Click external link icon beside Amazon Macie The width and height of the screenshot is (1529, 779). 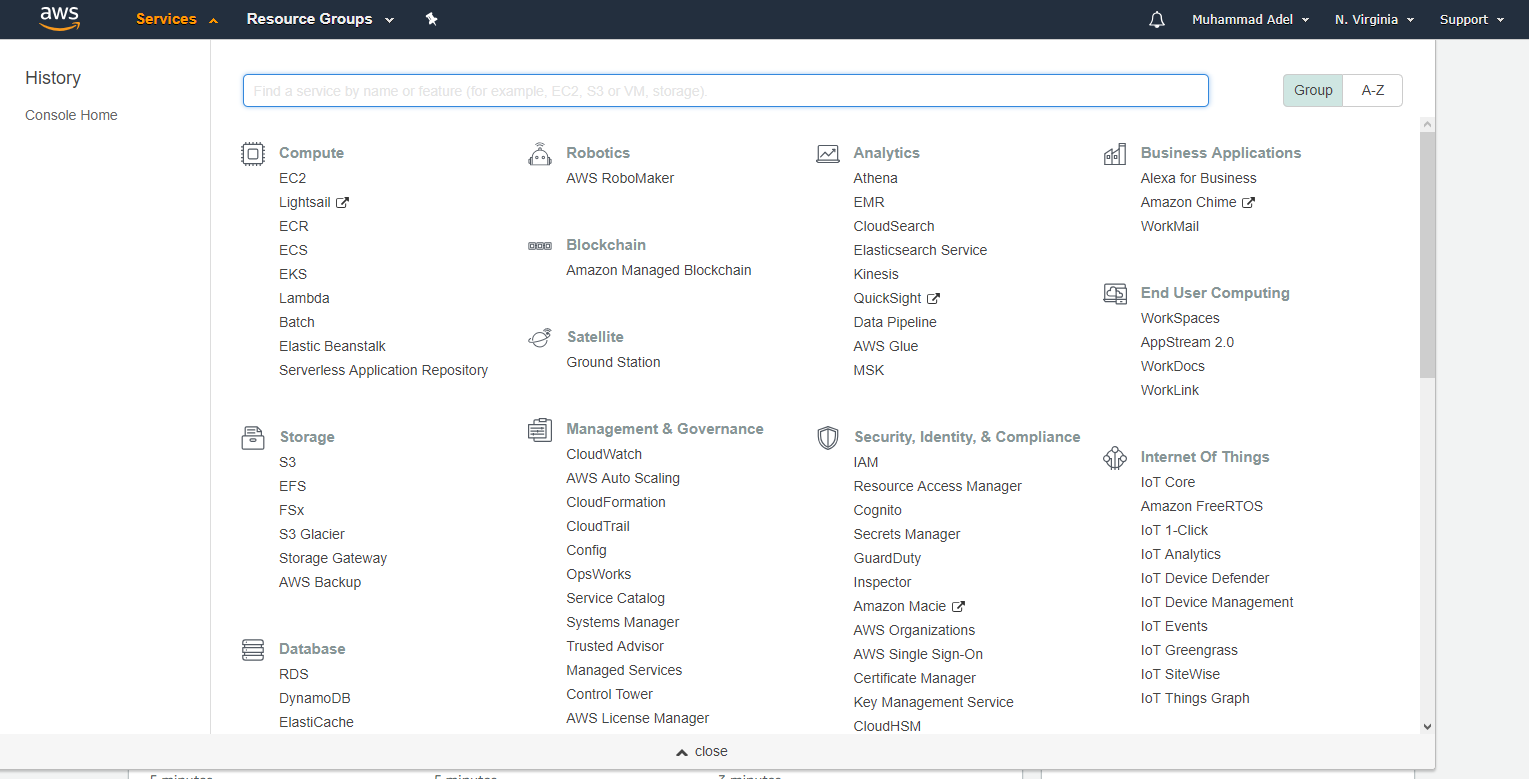point(958,606)
